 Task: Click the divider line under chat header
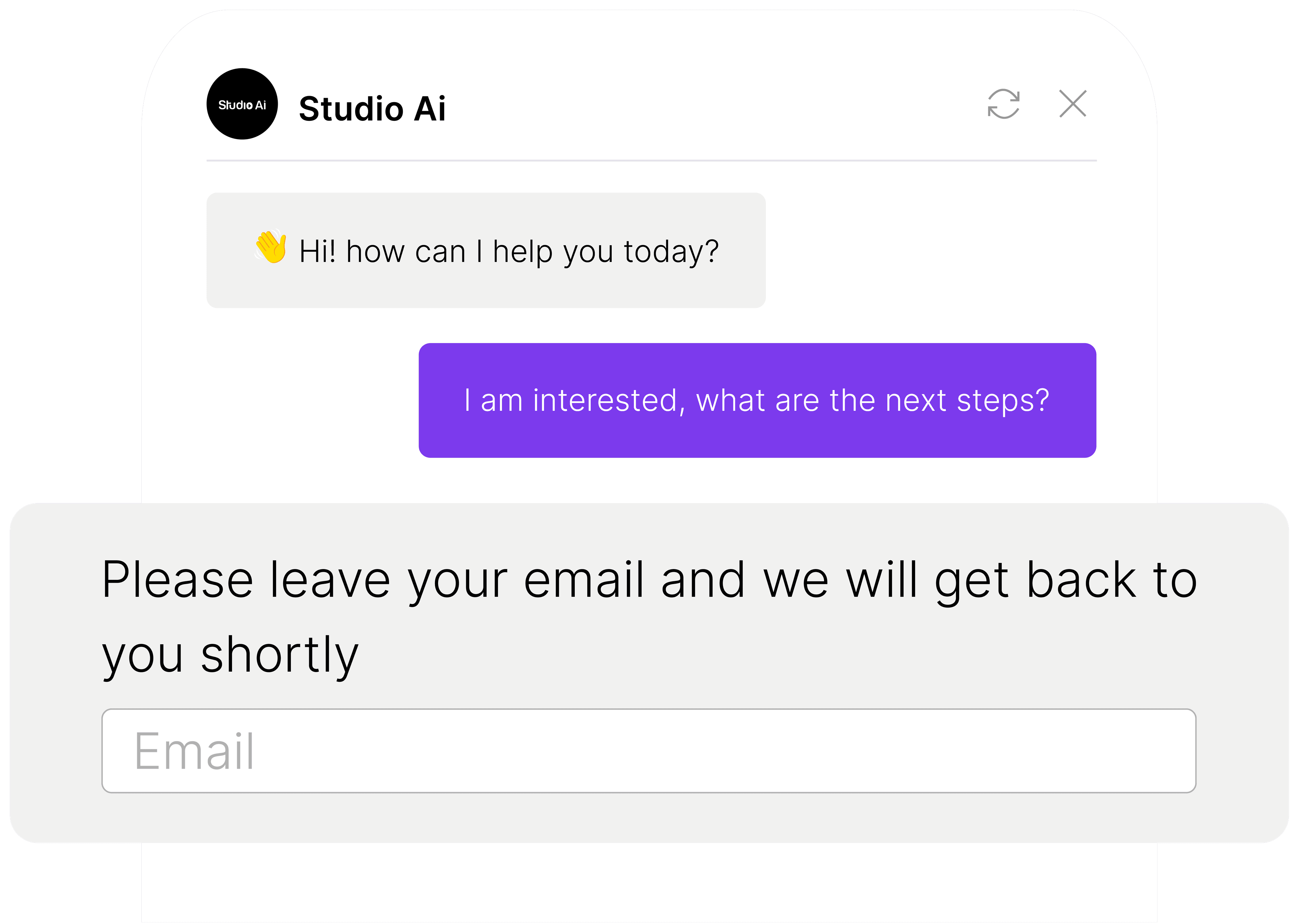coord(651,161)
